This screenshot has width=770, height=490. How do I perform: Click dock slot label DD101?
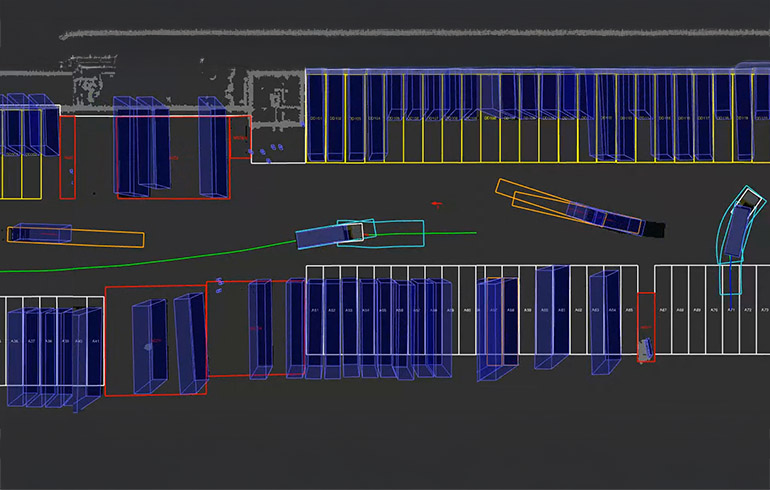point(316,118)
